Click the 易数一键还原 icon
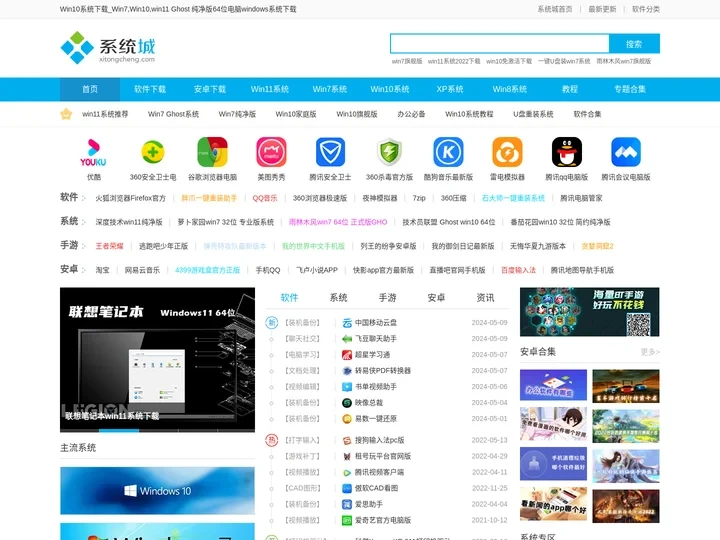This screenshot has width=720, height=540. (347, 419)
